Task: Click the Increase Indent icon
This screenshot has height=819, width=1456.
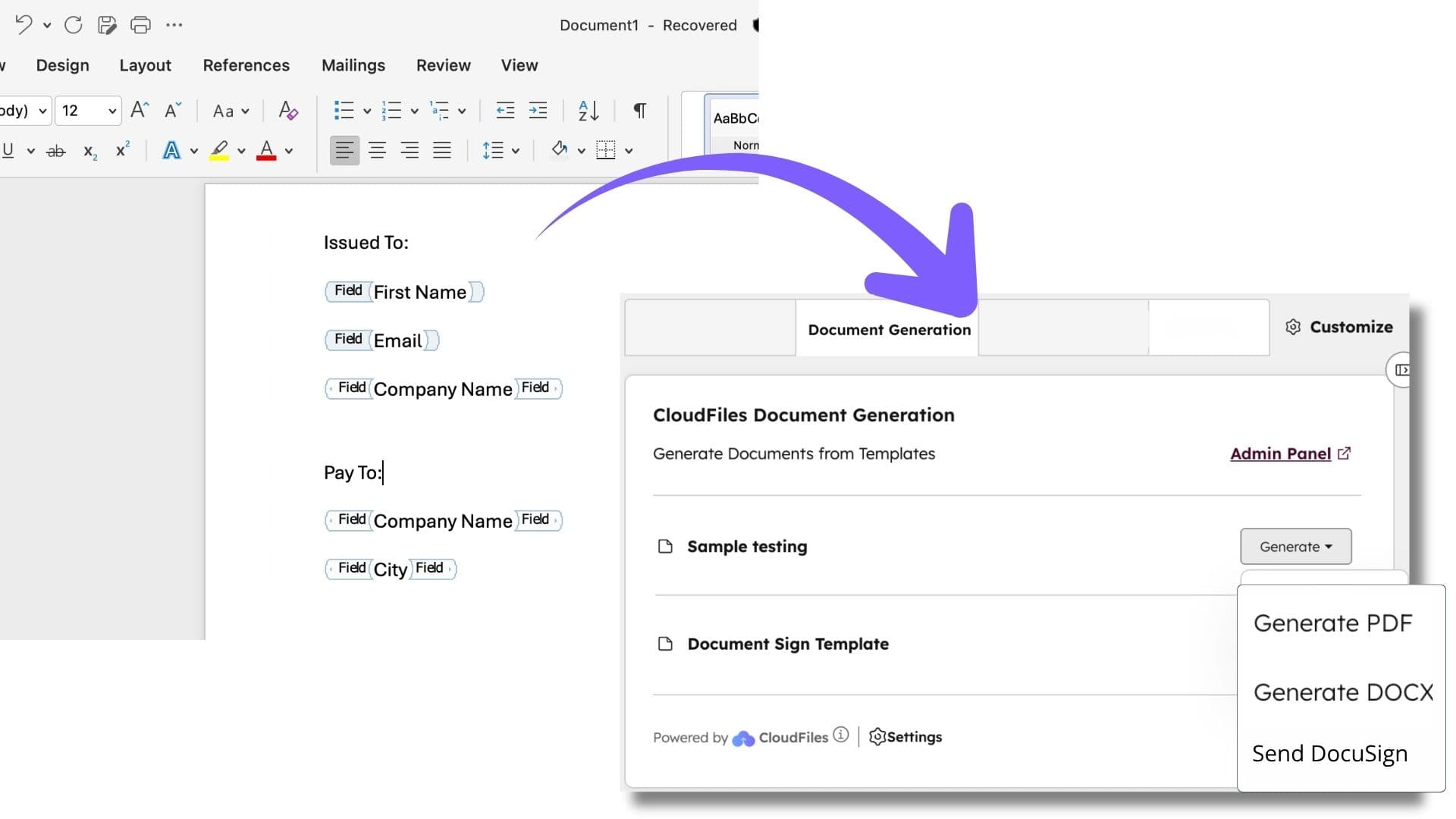Action: point(538,111)
